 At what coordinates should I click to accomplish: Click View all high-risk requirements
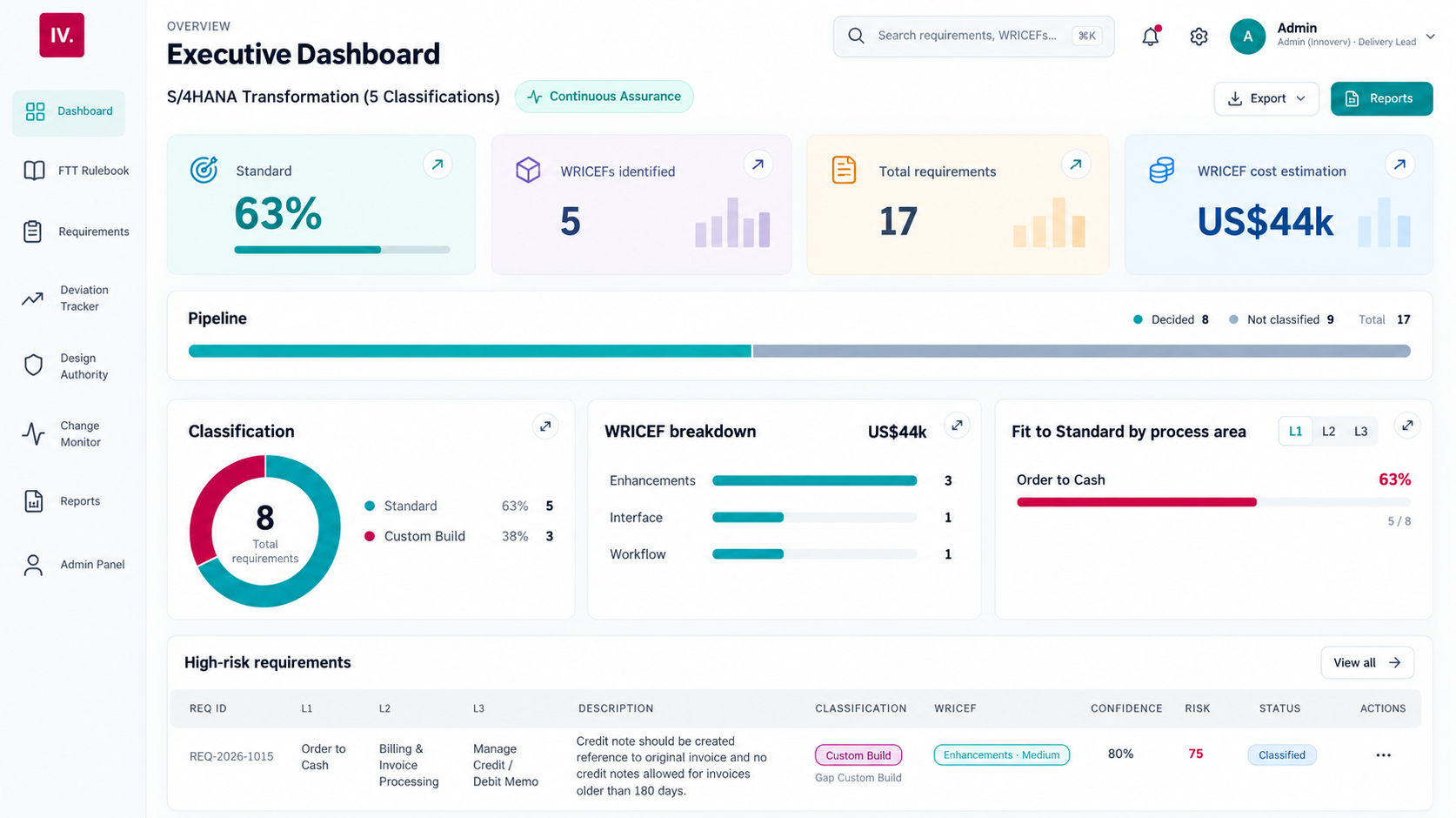tap(1367, 663)
